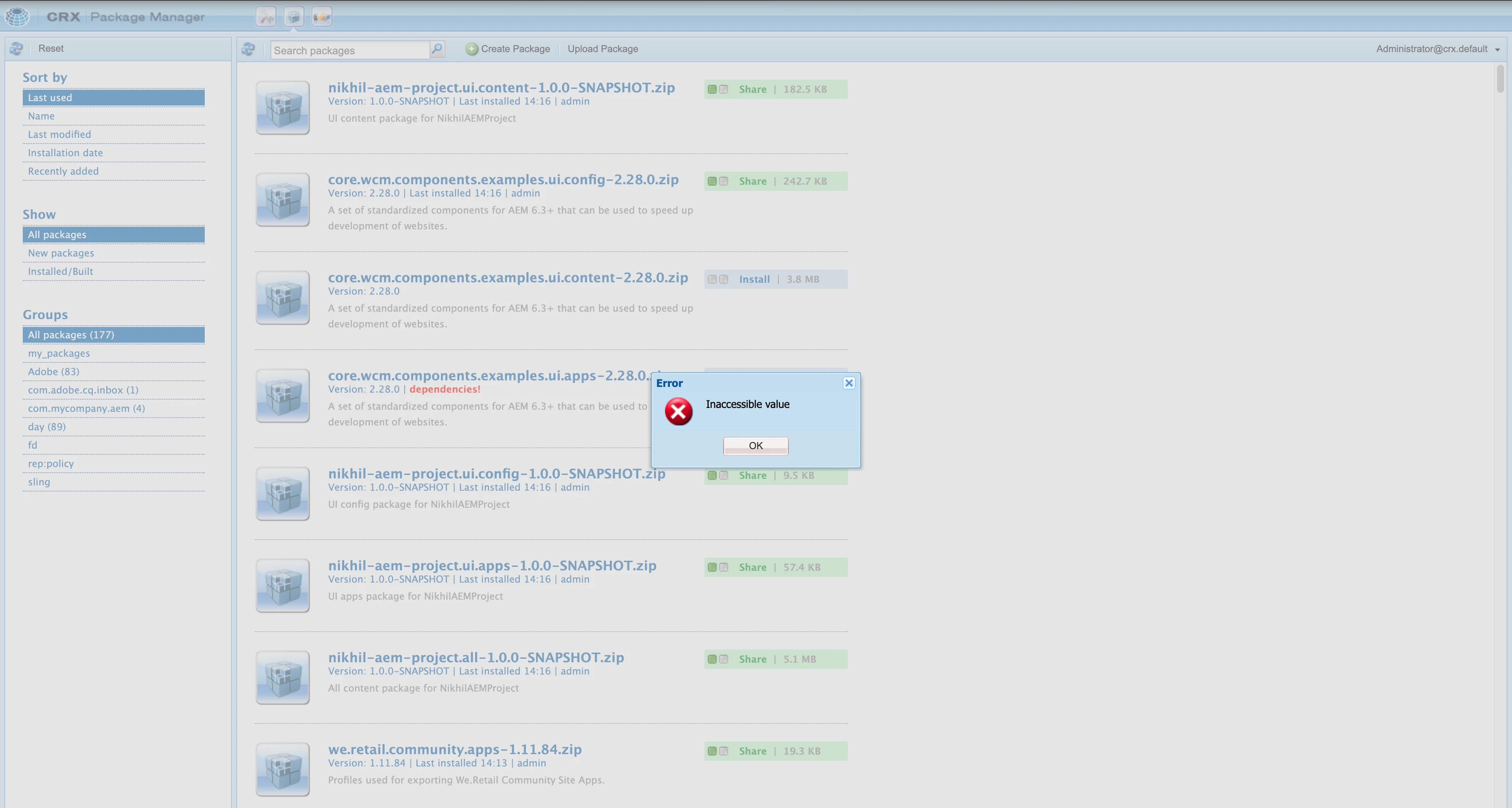The height and width of the screenshot is (808, 1512).
Task: Click the refresh icon beside Reset
Action: pyautogui.click(x=17, y=49)
